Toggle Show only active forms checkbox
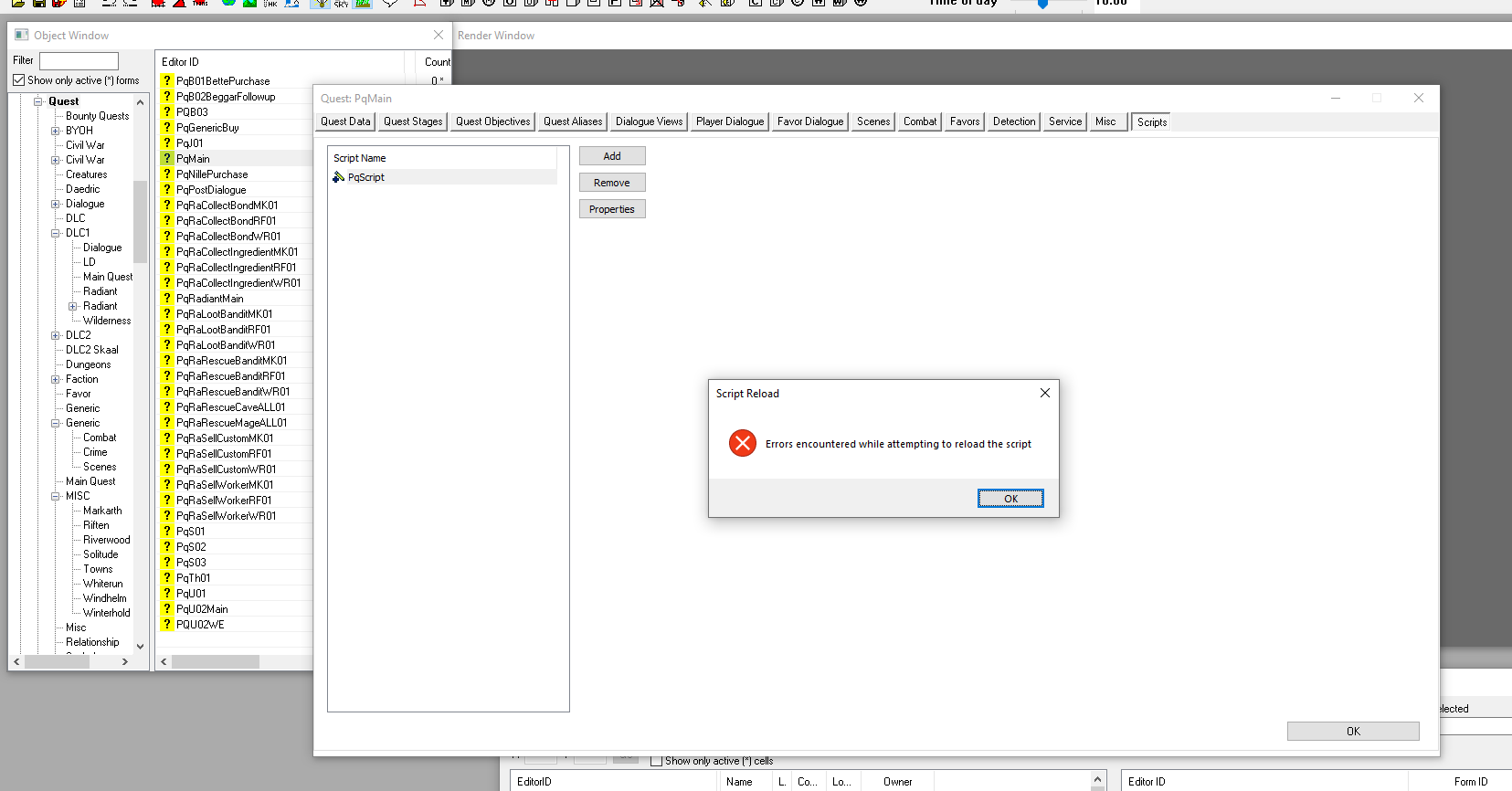The image size is (1512, 791). 19,80
